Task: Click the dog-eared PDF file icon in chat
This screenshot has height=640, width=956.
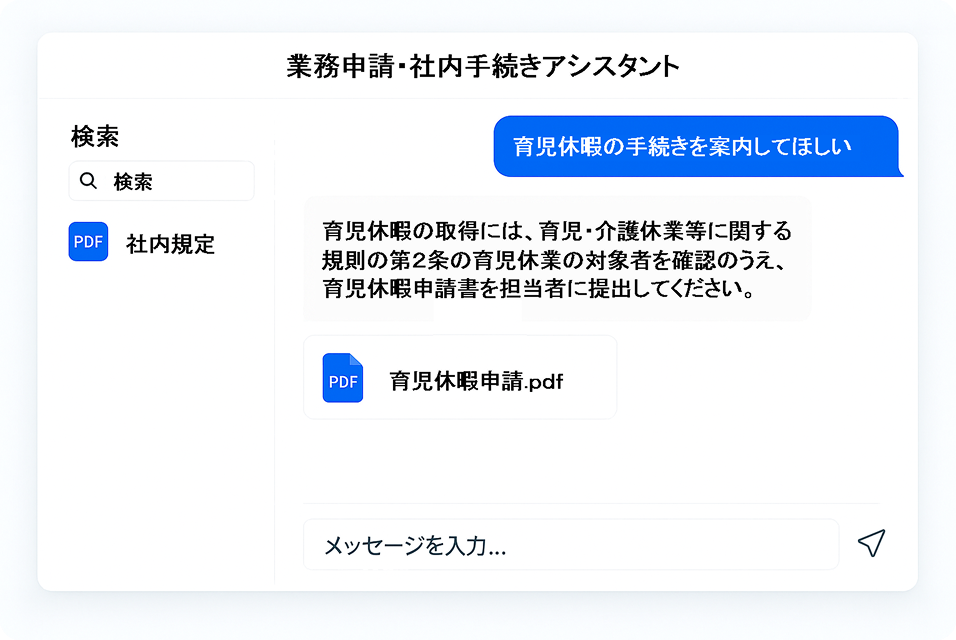Action: coord(343,380)
